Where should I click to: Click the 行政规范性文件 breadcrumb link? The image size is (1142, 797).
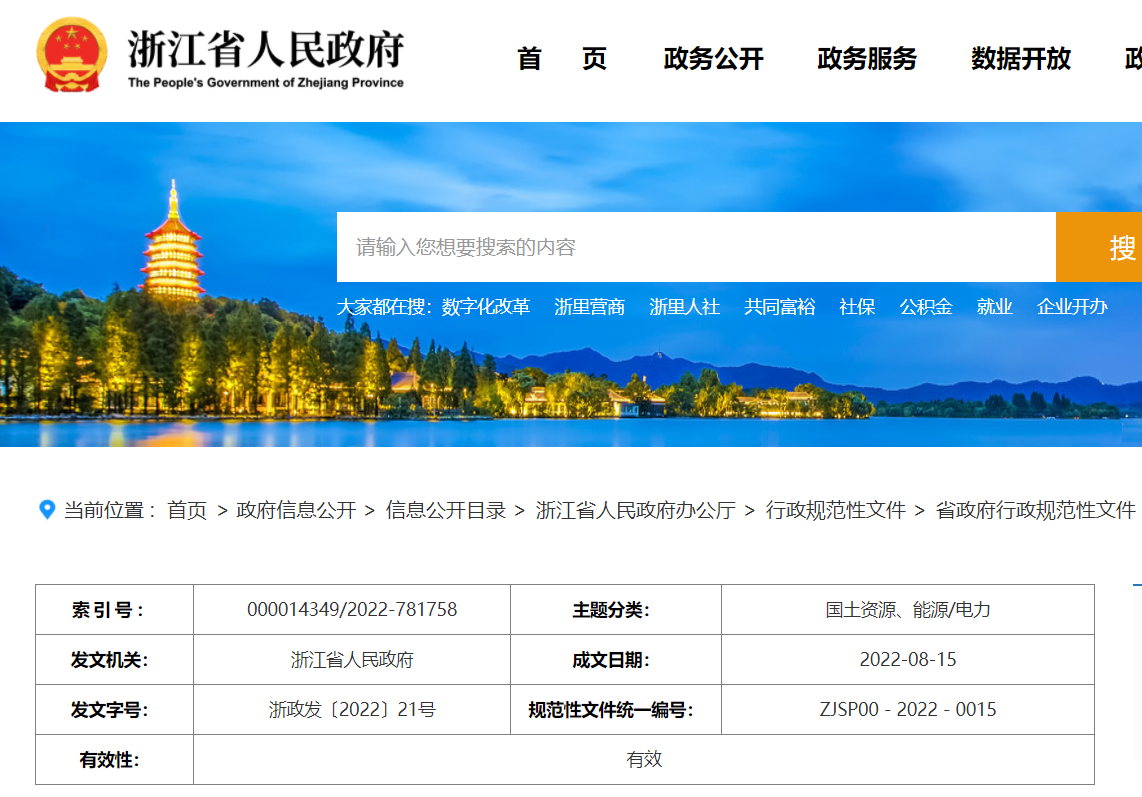coord(836,510)
